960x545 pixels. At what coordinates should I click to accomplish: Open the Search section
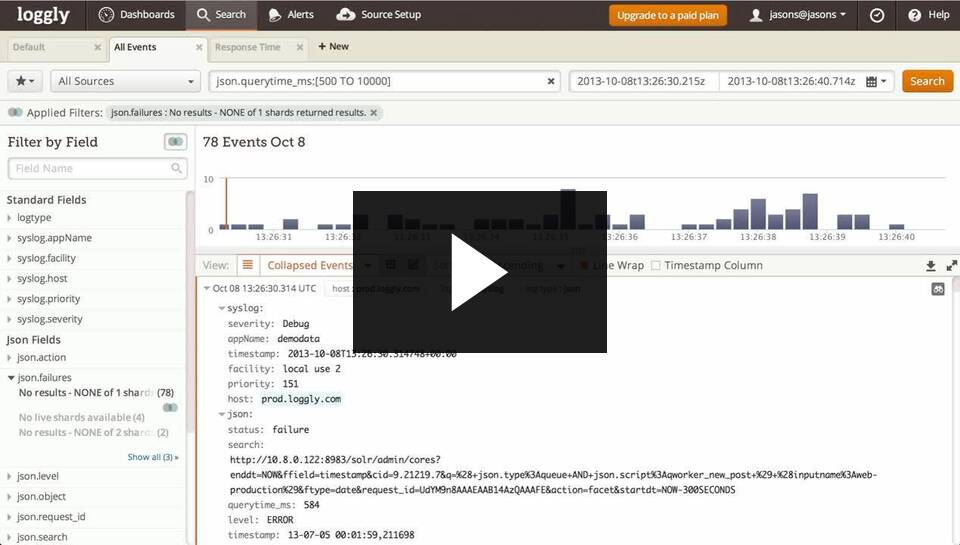(221, 15)
